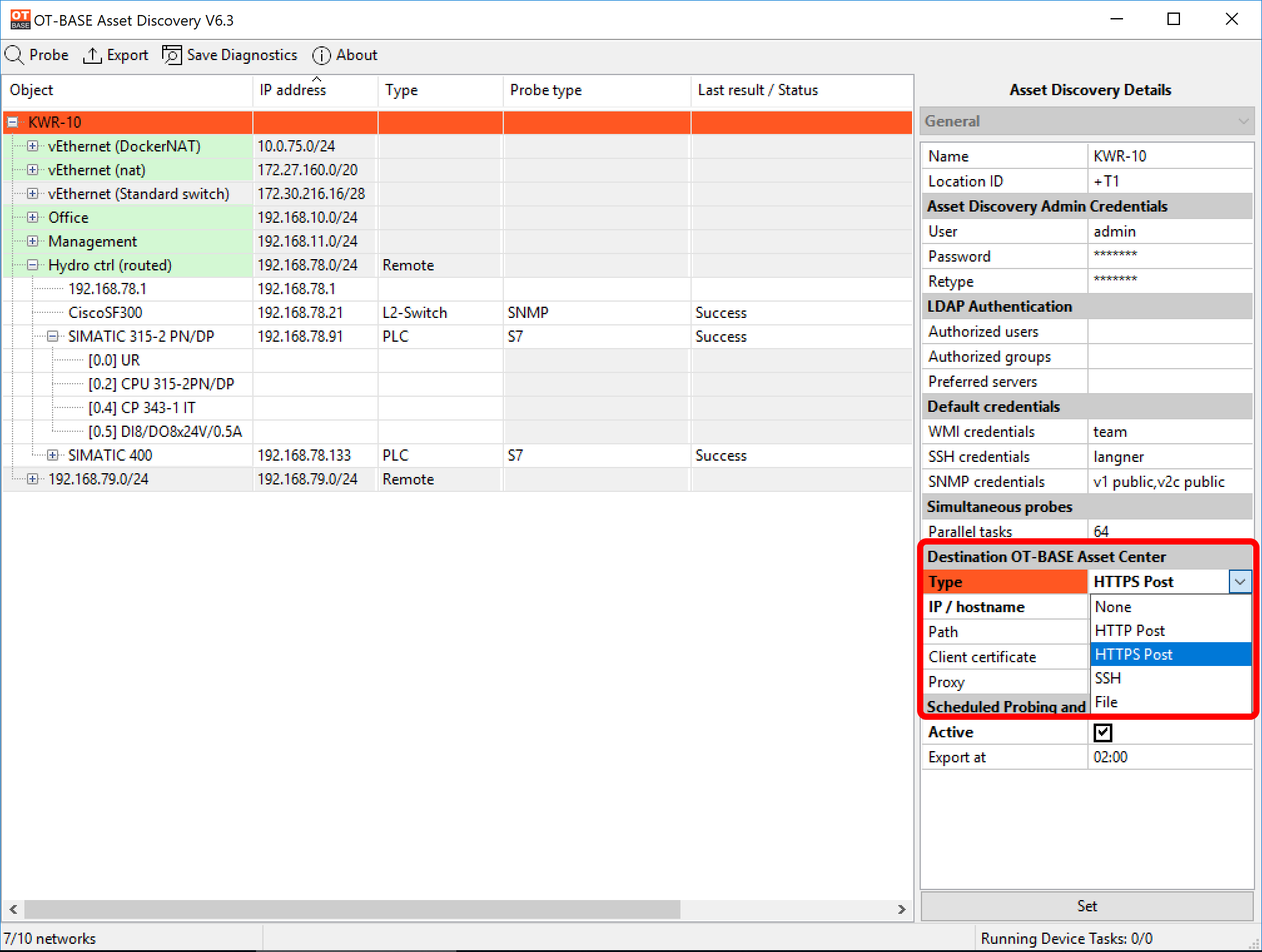1262x952 pixels.
Task: Click Save Diagnostics toolbar label
Action: click(242, 55)
